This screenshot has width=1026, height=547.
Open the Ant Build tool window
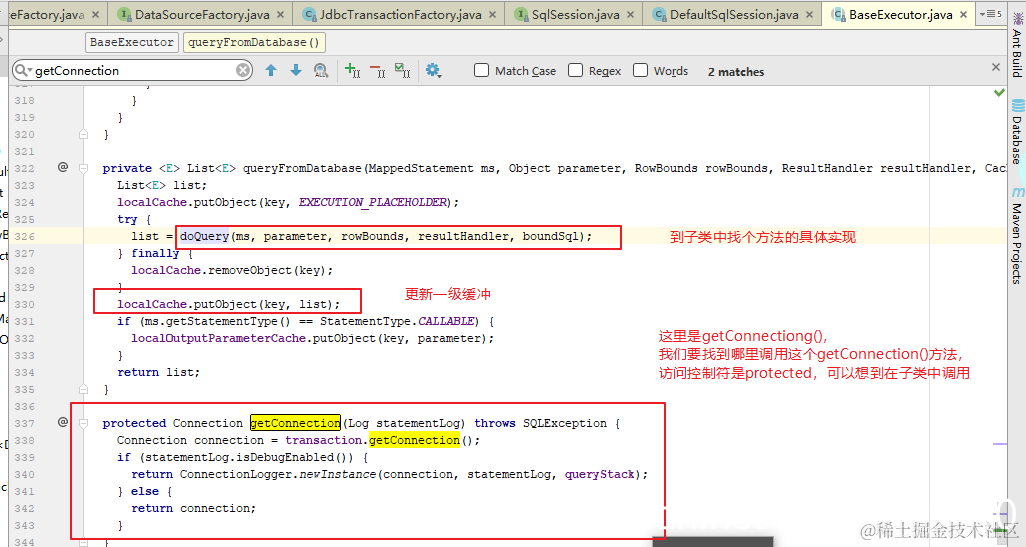click(1017, 46)
